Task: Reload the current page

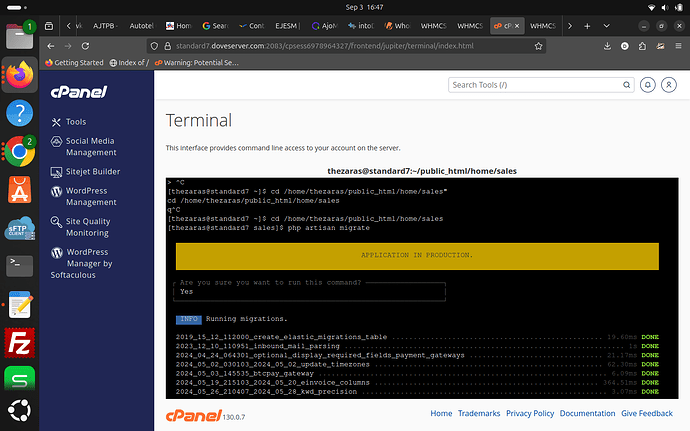Action: point(85,46)
